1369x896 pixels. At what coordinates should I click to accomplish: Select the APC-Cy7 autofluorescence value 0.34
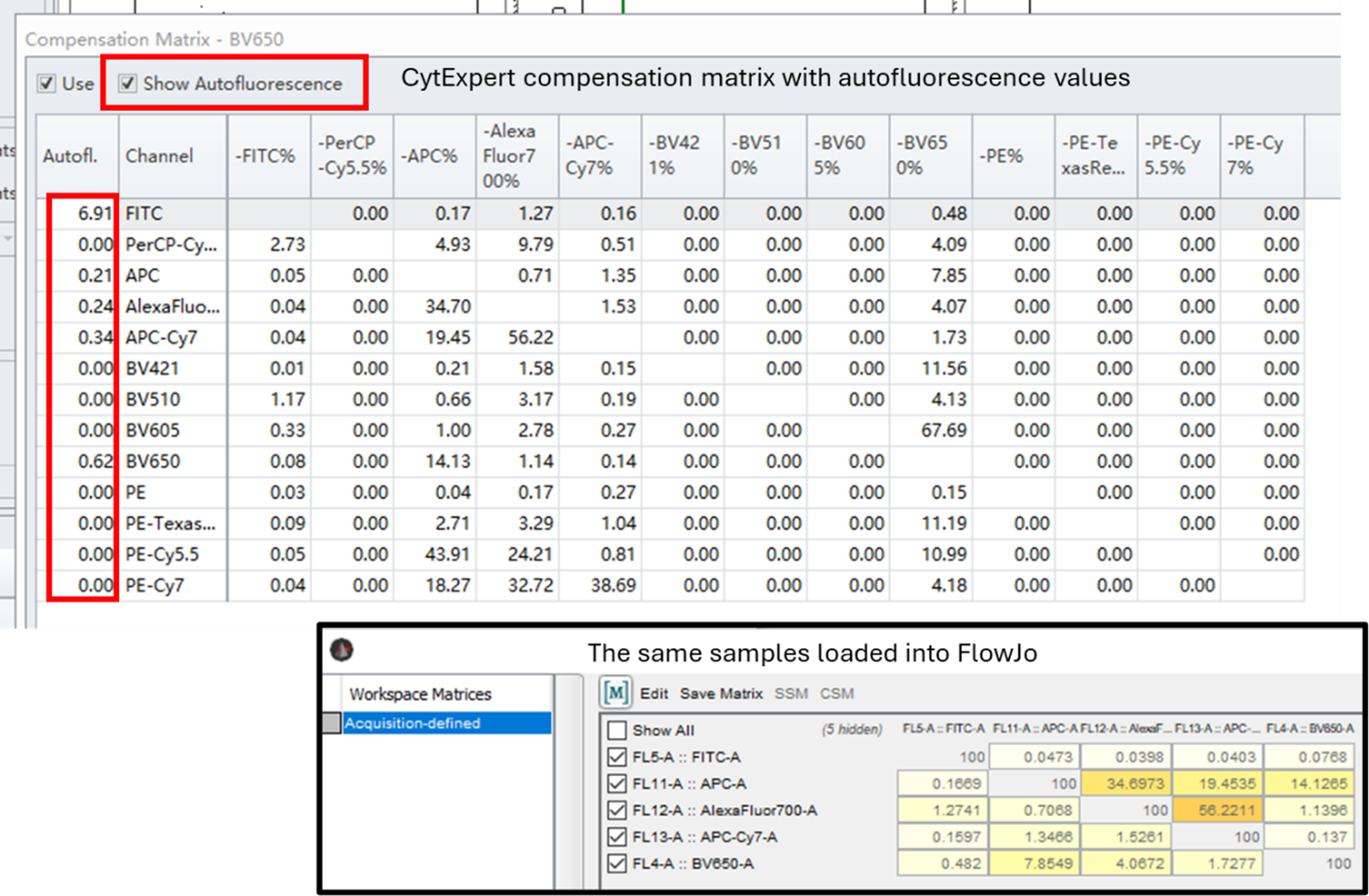click(x=95, y=337)
